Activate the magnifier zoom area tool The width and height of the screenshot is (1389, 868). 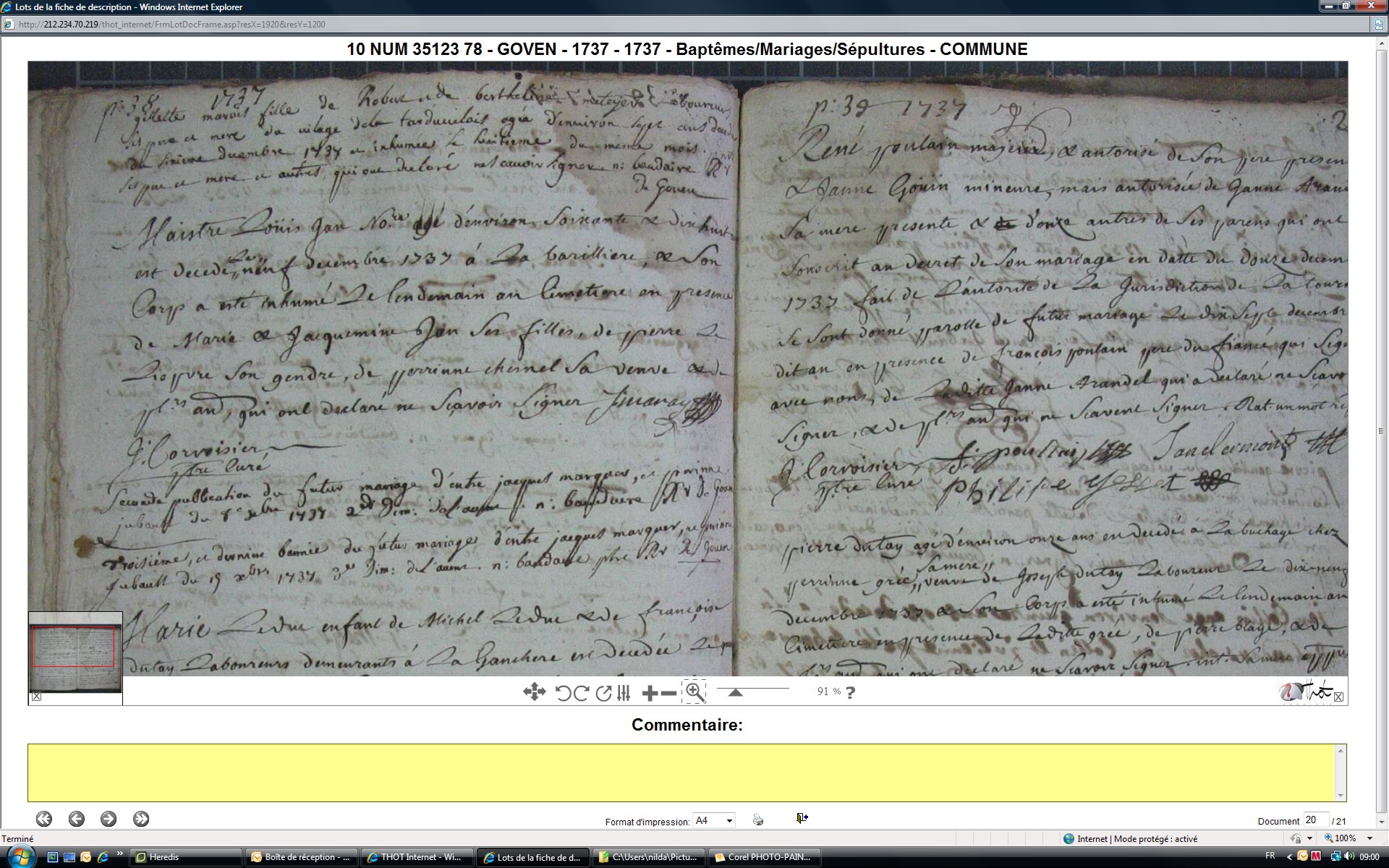pos(694,692)
